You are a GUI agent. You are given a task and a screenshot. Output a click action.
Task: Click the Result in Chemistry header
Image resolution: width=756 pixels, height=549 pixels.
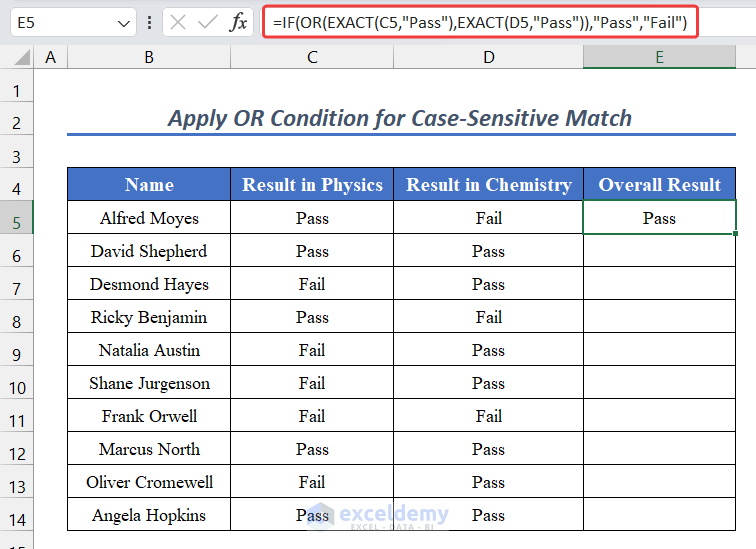tap(488, 185)
